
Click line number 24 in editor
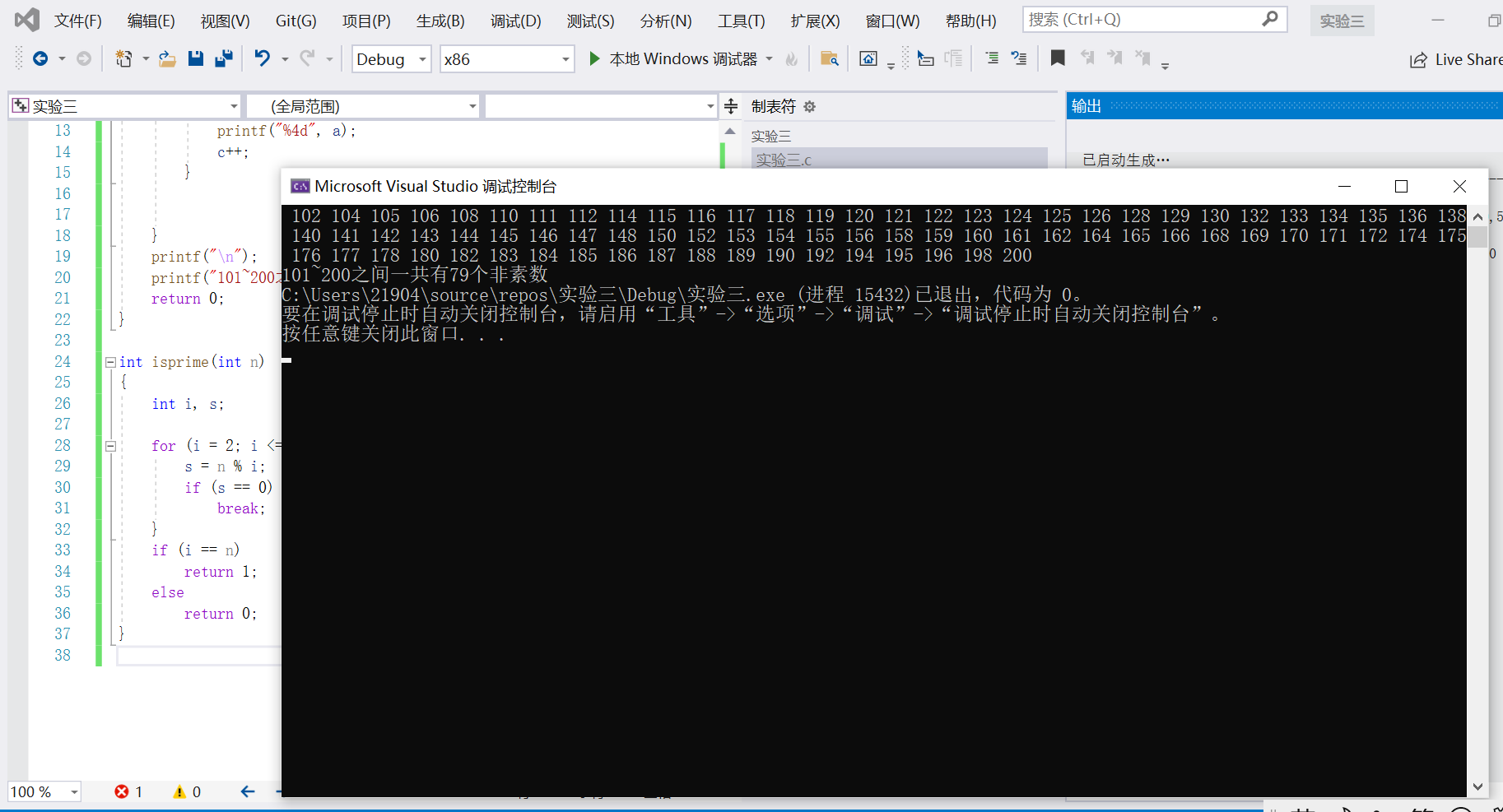pyautogui.click(x=63, y=362)
